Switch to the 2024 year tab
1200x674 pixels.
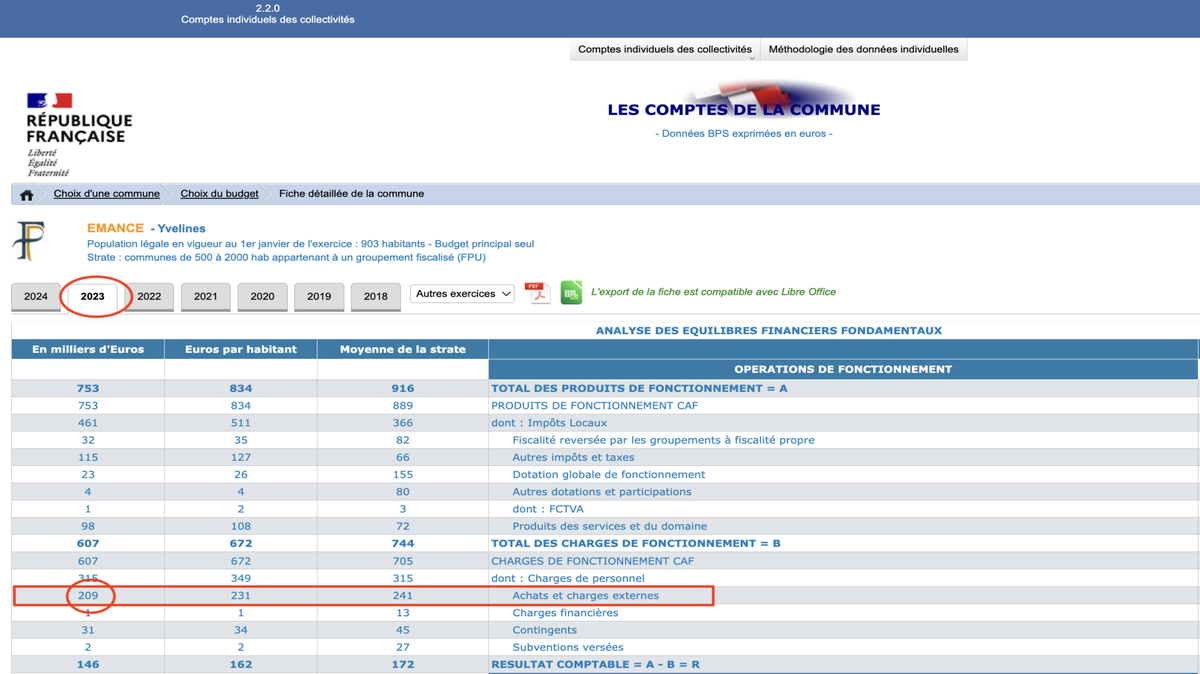(x=36, y=297)
